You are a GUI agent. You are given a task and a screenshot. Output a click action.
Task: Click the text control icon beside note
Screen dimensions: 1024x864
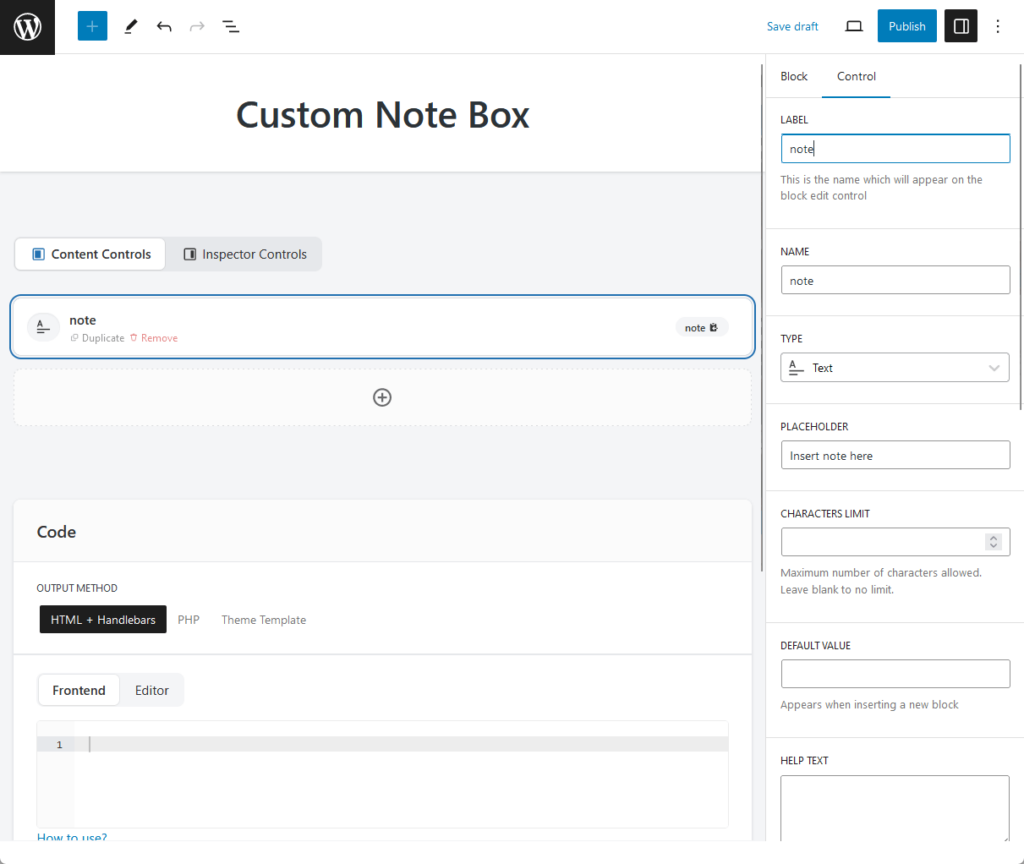(x=43, y=327)
